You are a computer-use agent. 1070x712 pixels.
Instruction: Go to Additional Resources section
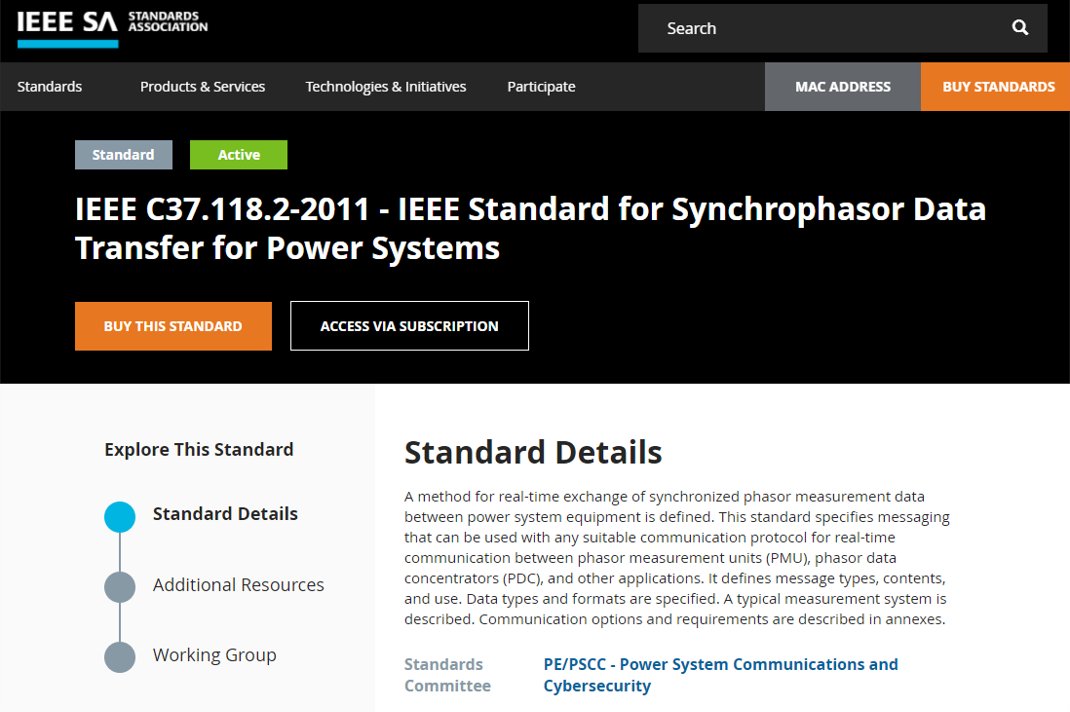pos(238,585)
